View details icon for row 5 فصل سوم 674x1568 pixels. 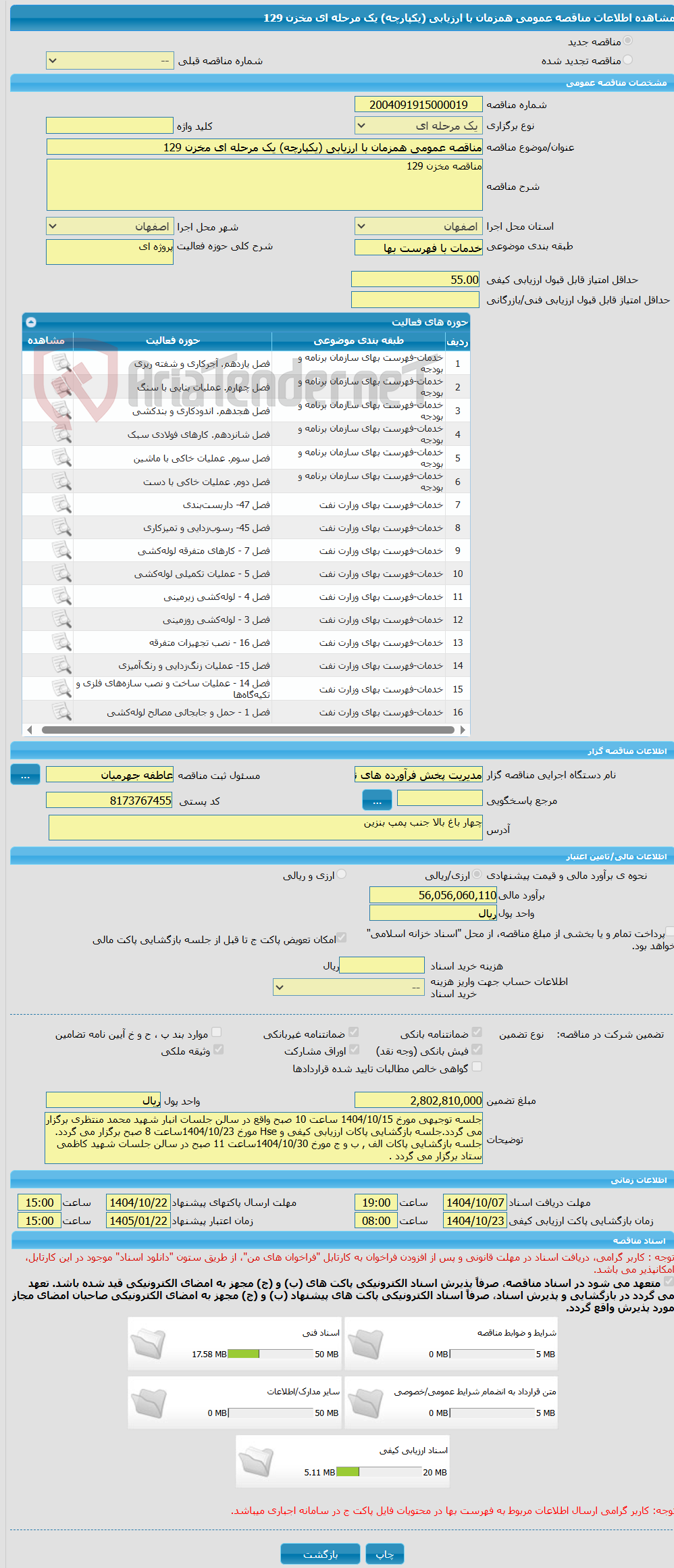(61, 458)
